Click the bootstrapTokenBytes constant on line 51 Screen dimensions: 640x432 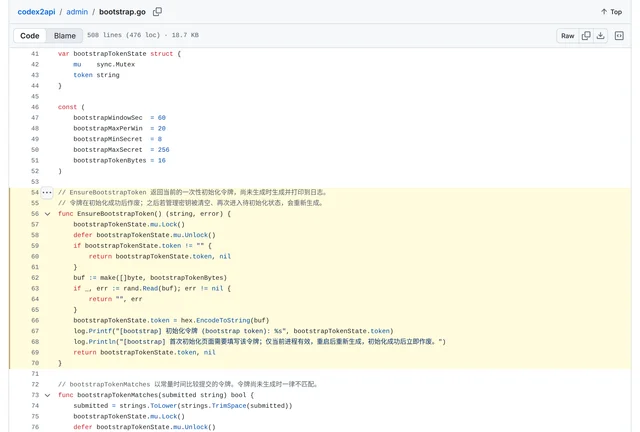point(109,160)
